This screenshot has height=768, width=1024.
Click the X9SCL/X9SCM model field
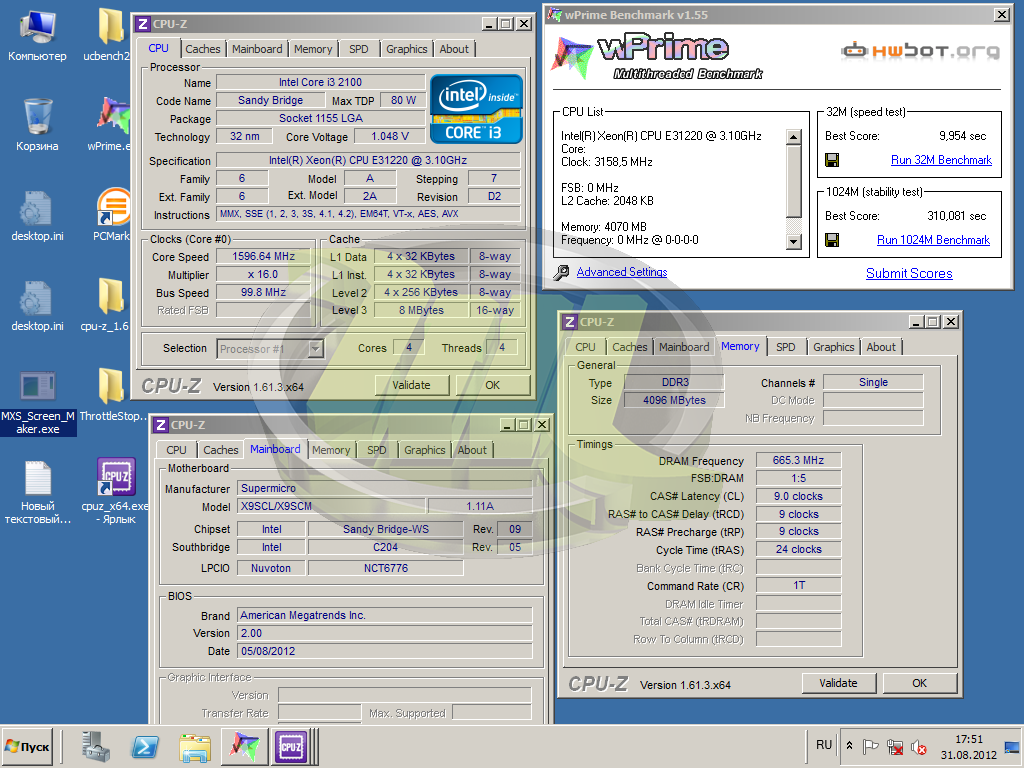tap(331, 506)
